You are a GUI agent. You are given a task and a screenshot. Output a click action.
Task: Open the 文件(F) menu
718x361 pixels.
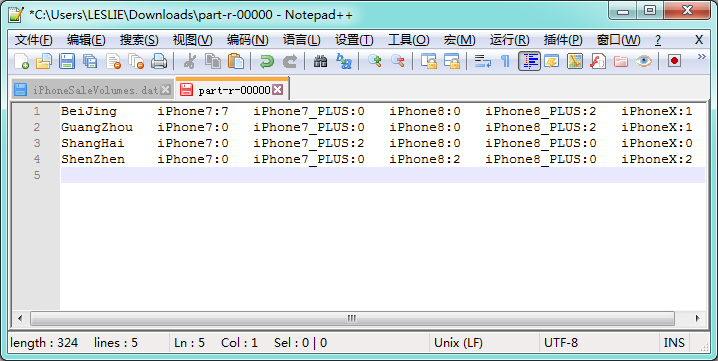pyautogui.click(x=33, y=40)
